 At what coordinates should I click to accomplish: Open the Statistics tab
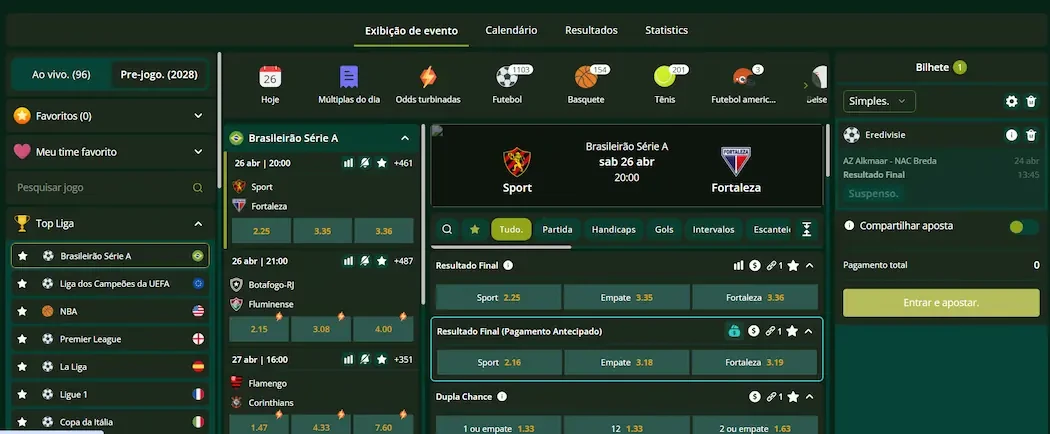click(666, 30)
